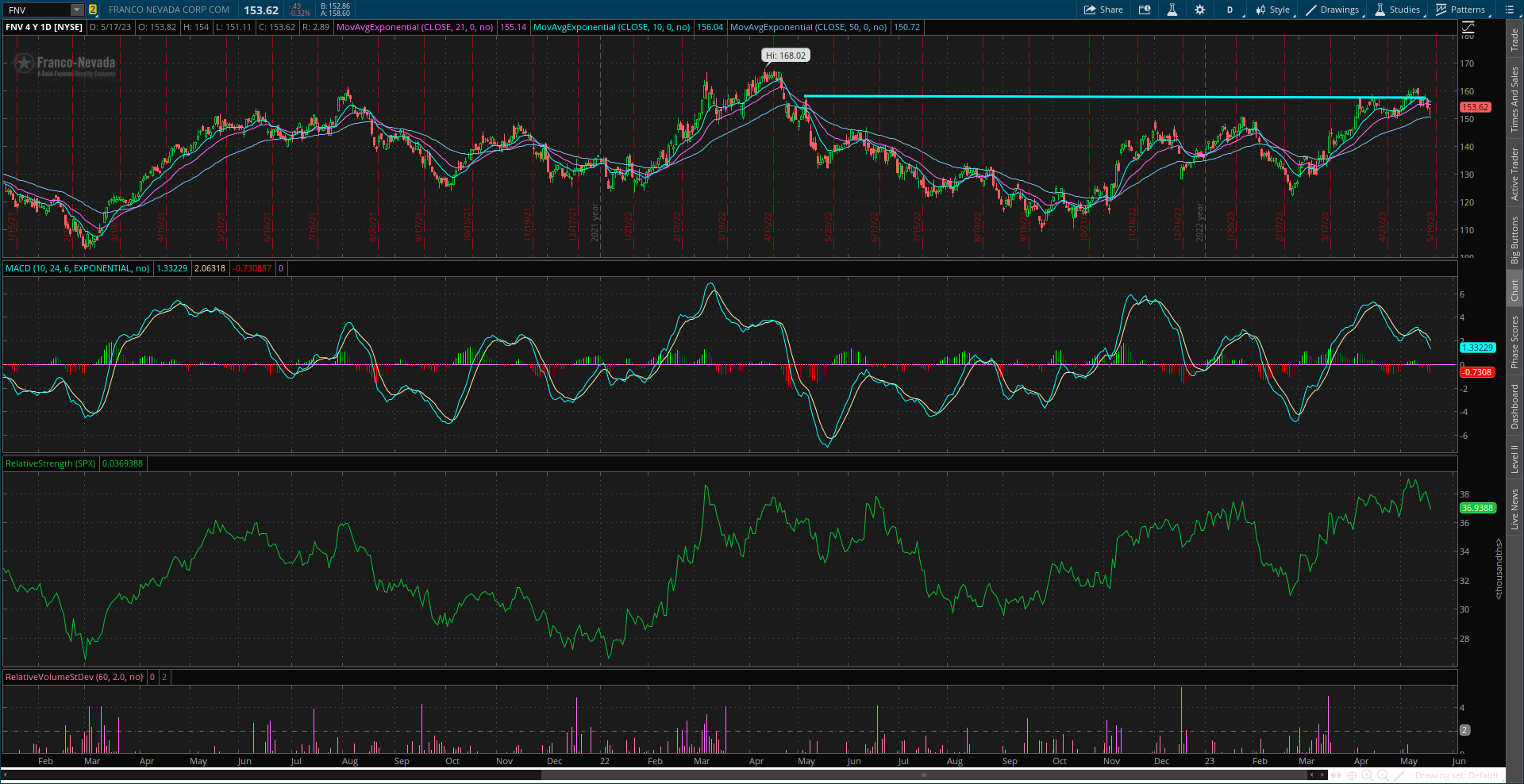The height and width of the screenshot is (784, 1524).
Task: Click the Hi: 168.02 price bubble
Action: (785, 56)
